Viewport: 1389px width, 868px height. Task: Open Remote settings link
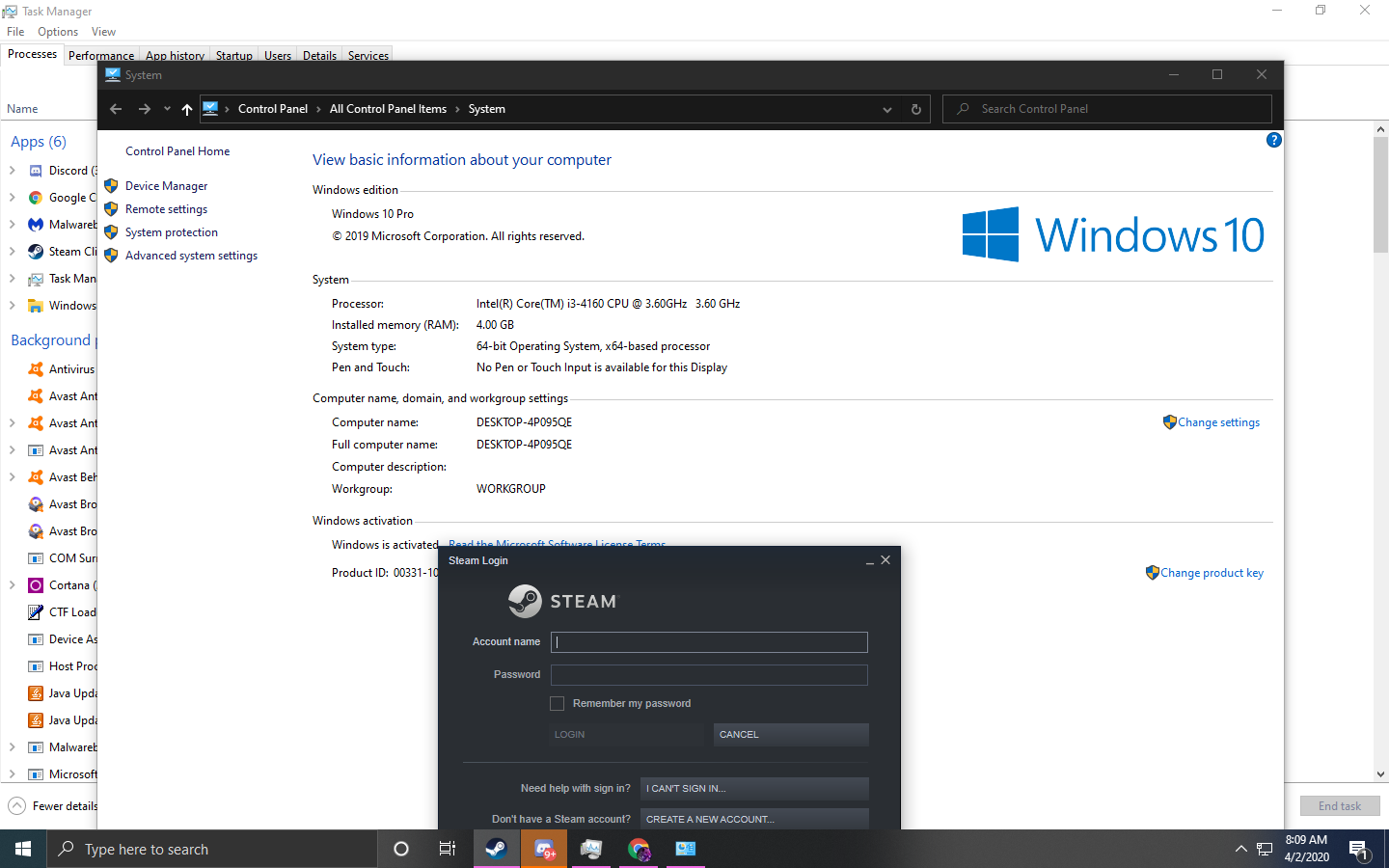click(166, 209)
